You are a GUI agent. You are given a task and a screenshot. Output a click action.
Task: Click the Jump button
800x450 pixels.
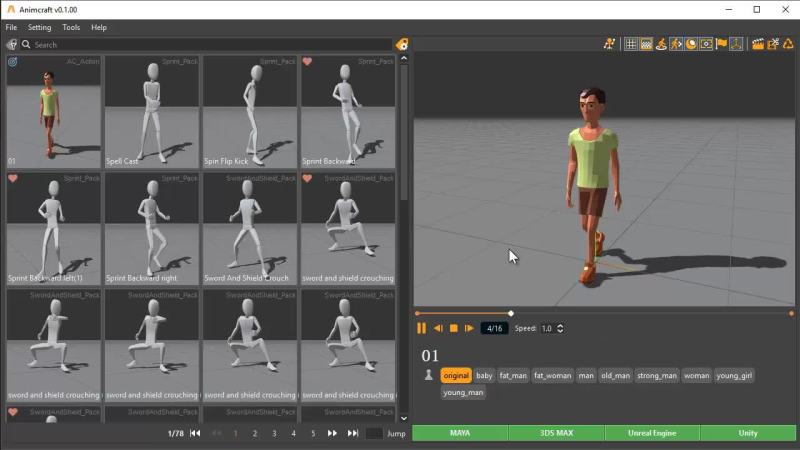point(396,433)
